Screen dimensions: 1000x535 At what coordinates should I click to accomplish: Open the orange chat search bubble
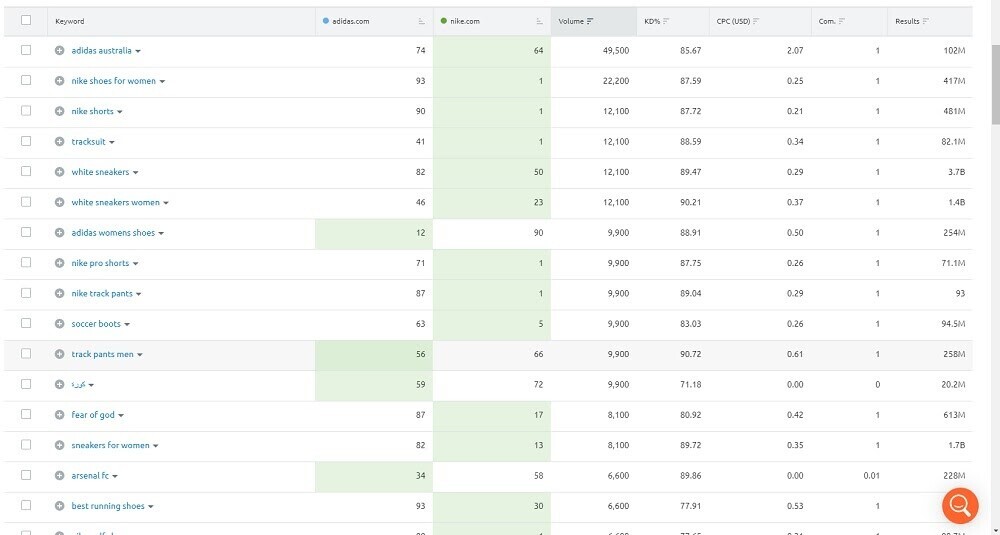[960, 506]
